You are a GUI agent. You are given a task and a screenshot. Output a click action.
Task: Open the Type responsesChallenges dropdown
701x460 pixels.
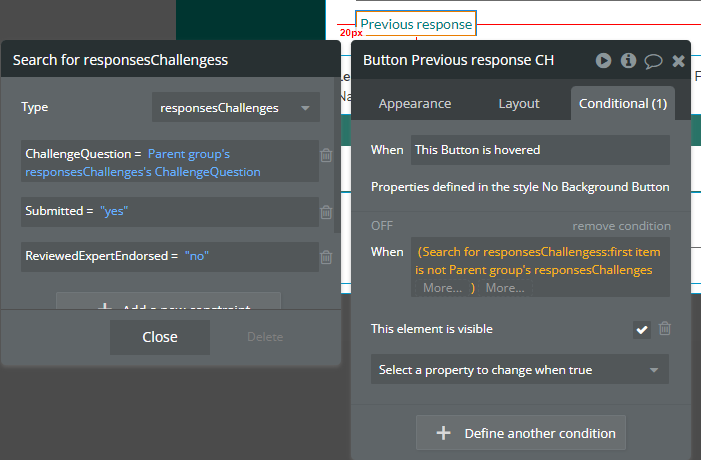pos(236,107)
